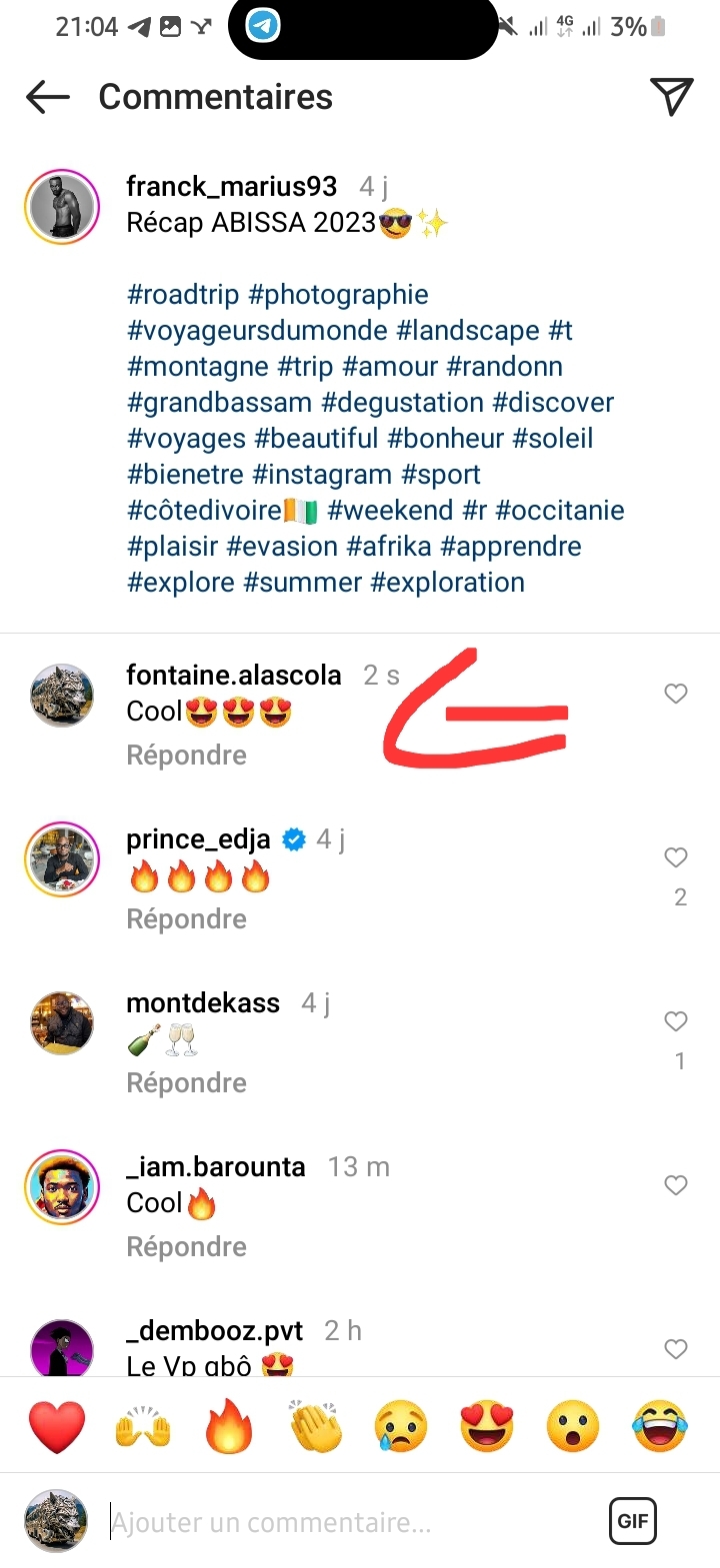Open direct share paper plane icon
Image resolution: width=720 pixels, height=1568 pixels.
tap(671, 97)
